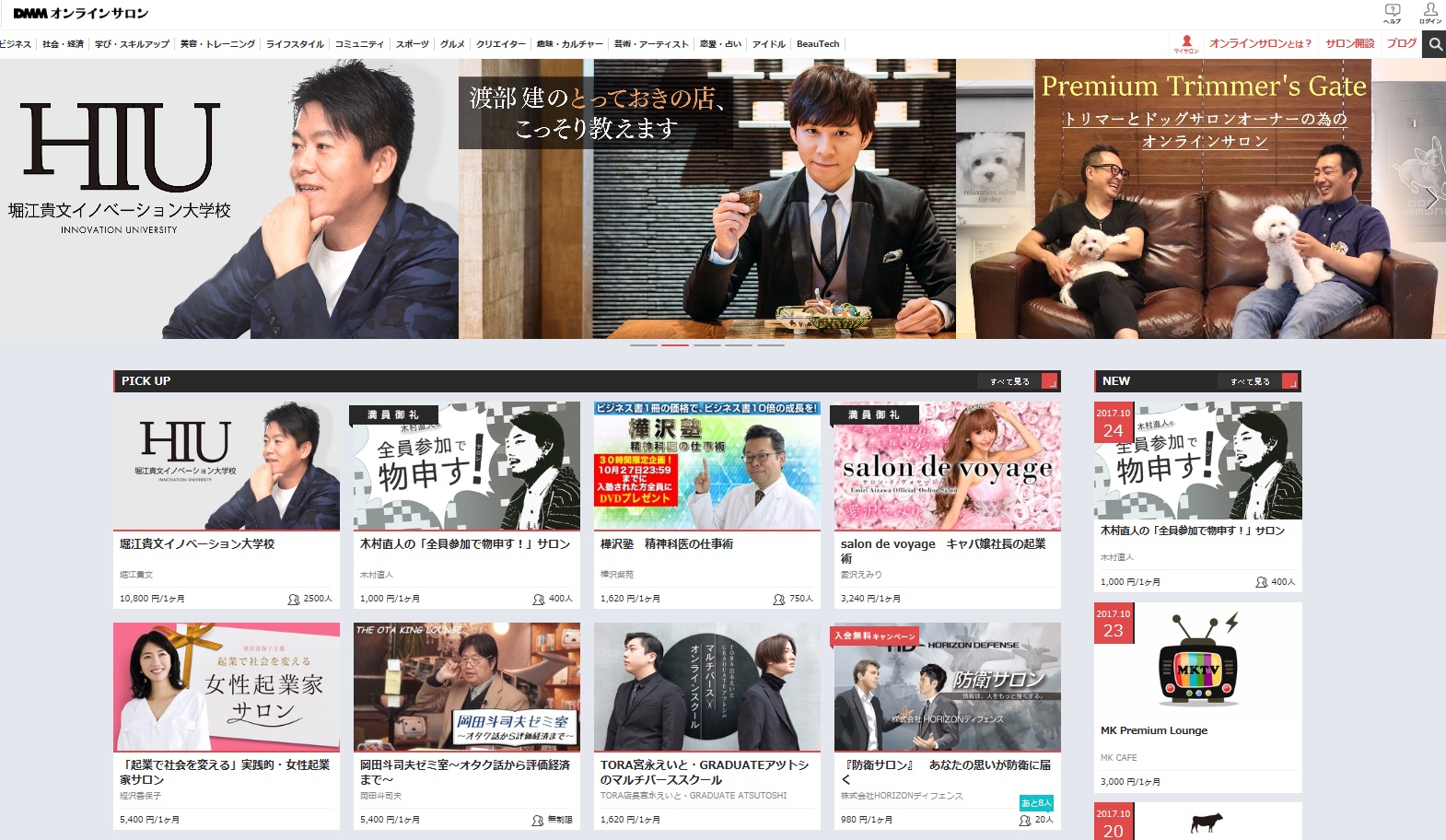This screenshot has width=1446, height=840.
Task: Open the 女性起業家サロン thumbnail
Action: click(x=227, y=687)
